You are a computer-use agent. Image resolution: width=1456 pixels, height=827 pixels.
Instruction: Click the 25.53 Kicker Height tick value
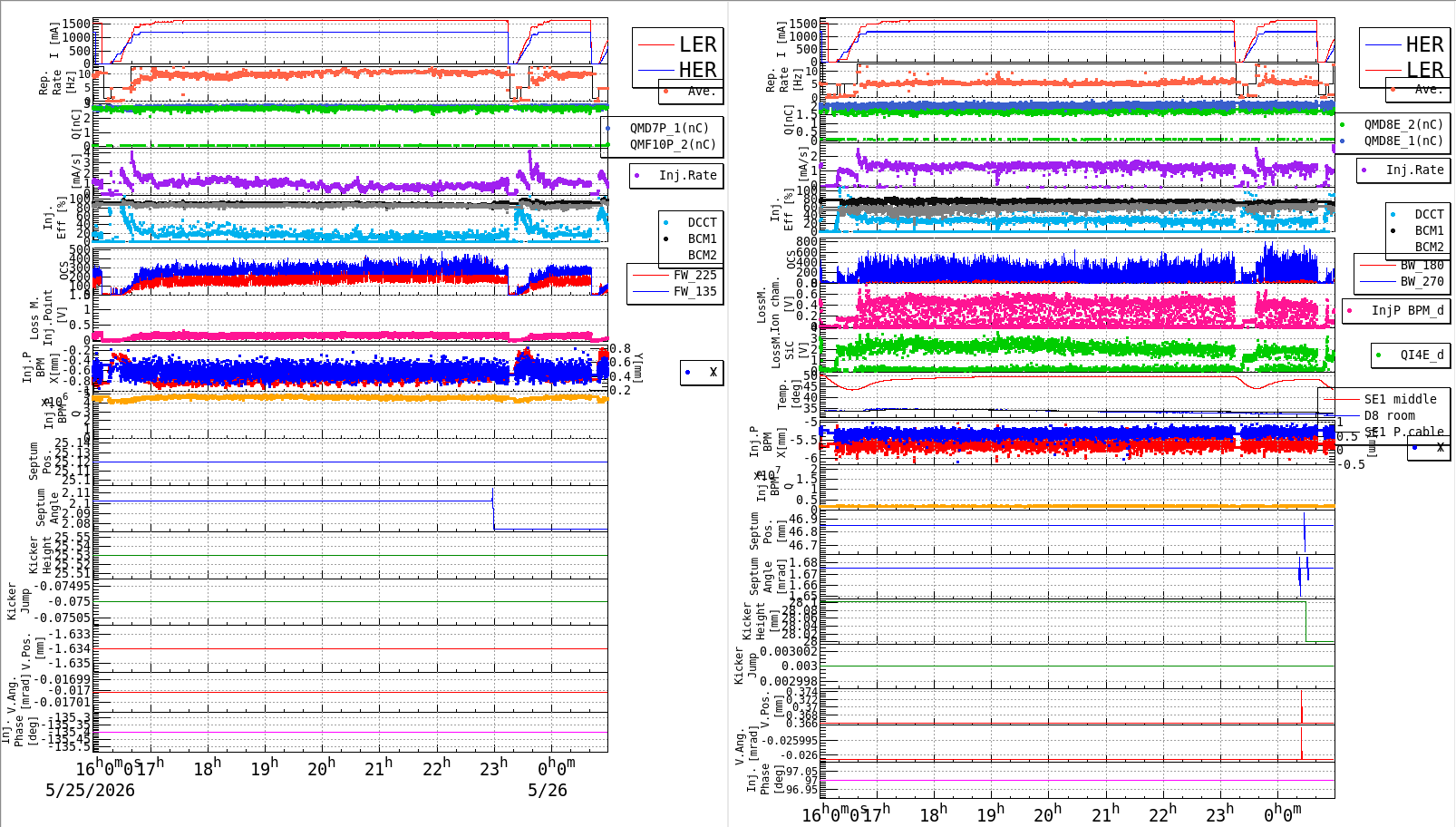coord(72,554)
